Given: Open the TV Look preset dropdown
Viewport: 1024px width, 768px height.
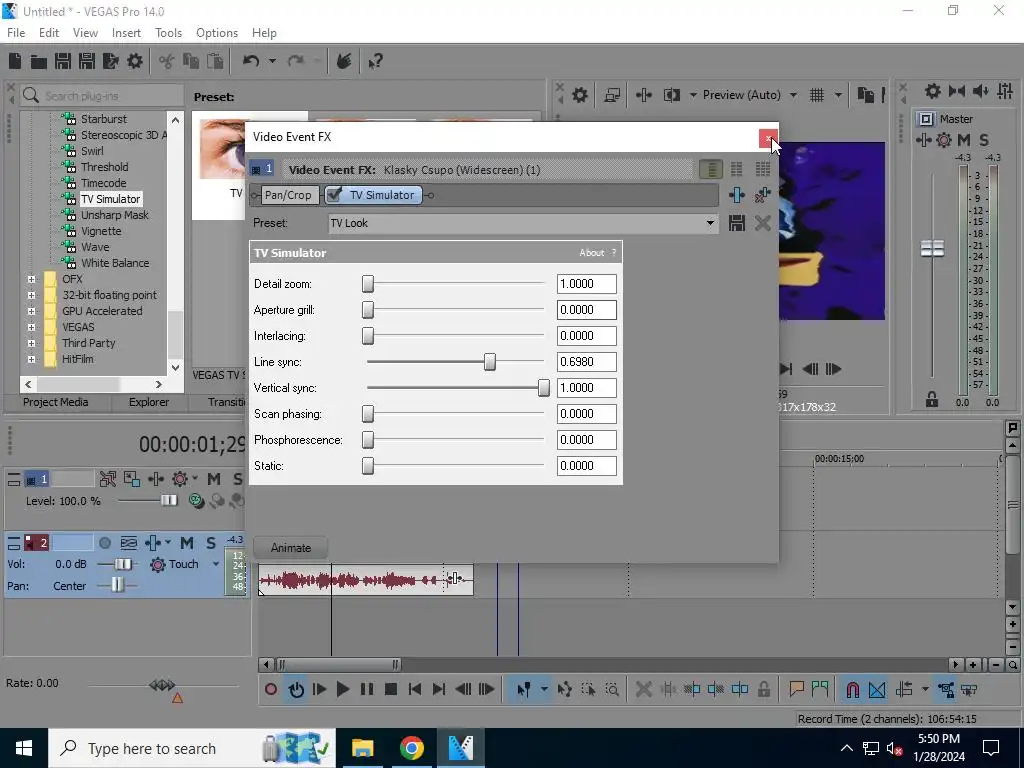Looking at the screenshot, I should (710, 223).
